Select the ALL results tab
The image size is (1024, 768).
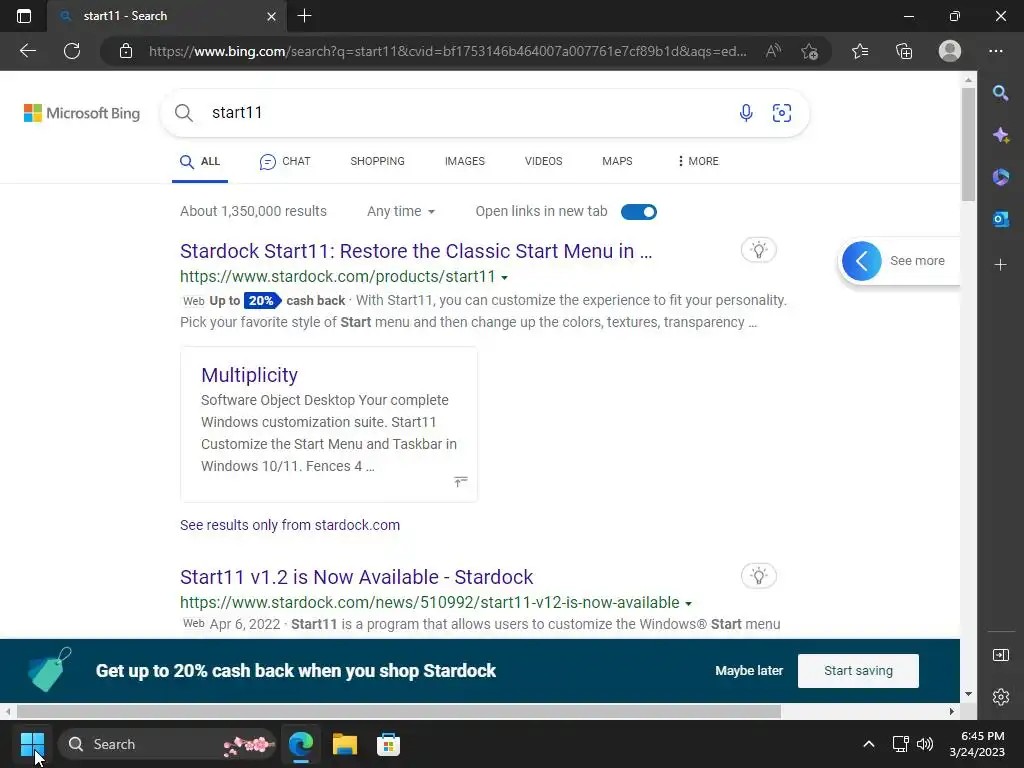200,161
